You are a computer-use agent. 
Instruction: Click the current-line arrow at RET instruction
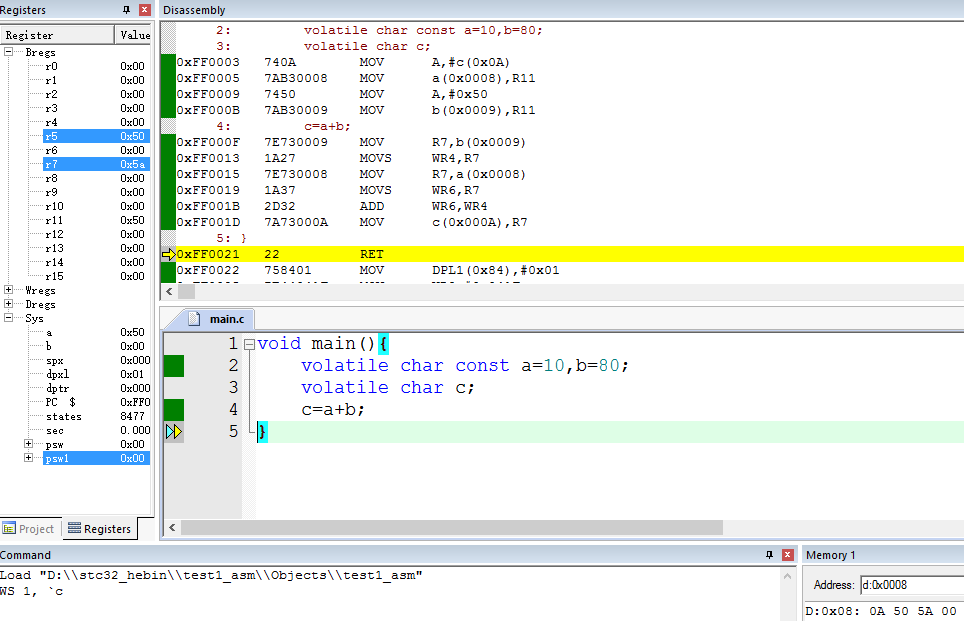point(168,254)
